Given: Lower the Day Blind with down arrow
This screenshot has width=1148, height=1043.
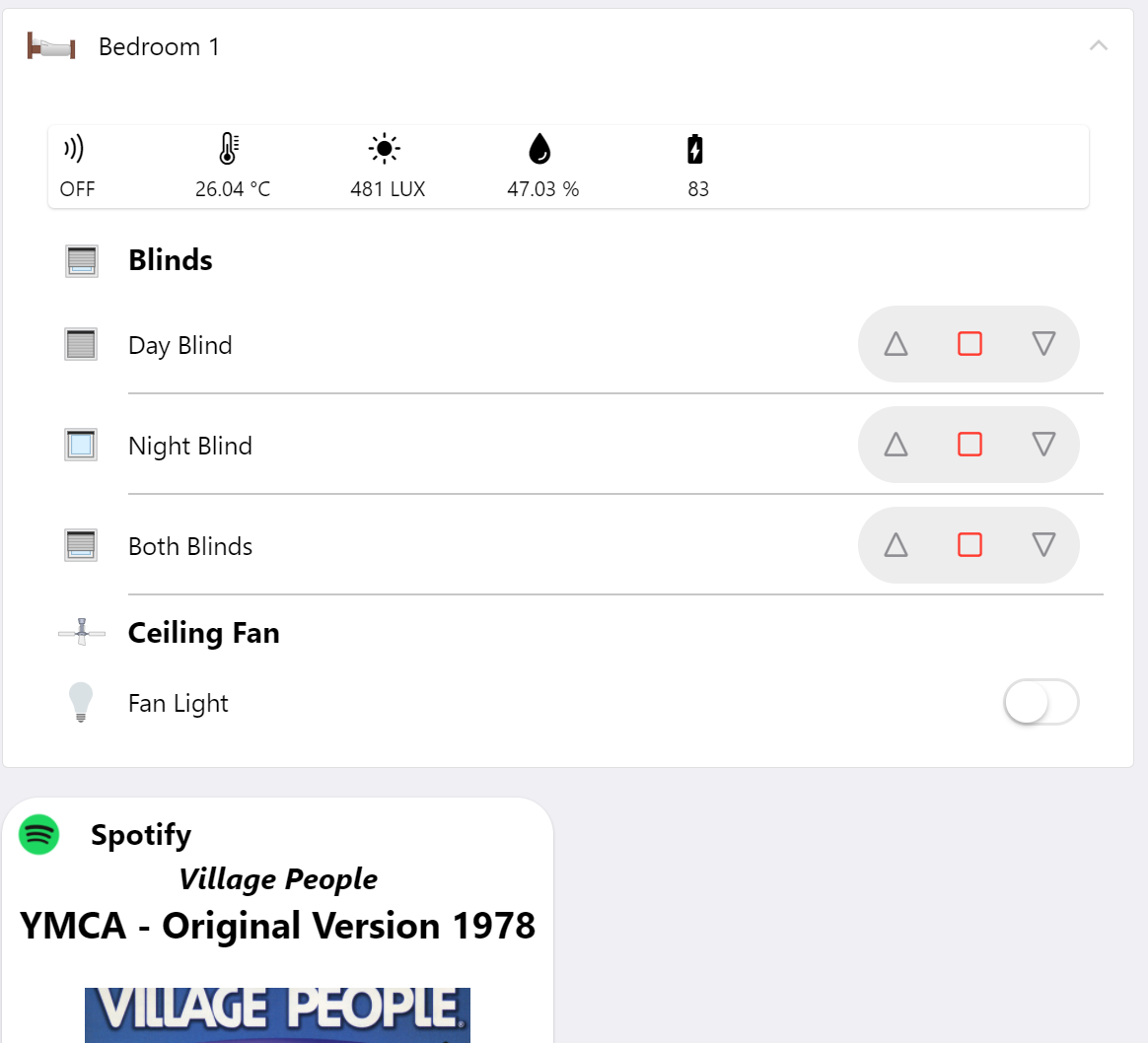Looking at the screenshot, I should tap(1043, 344).
